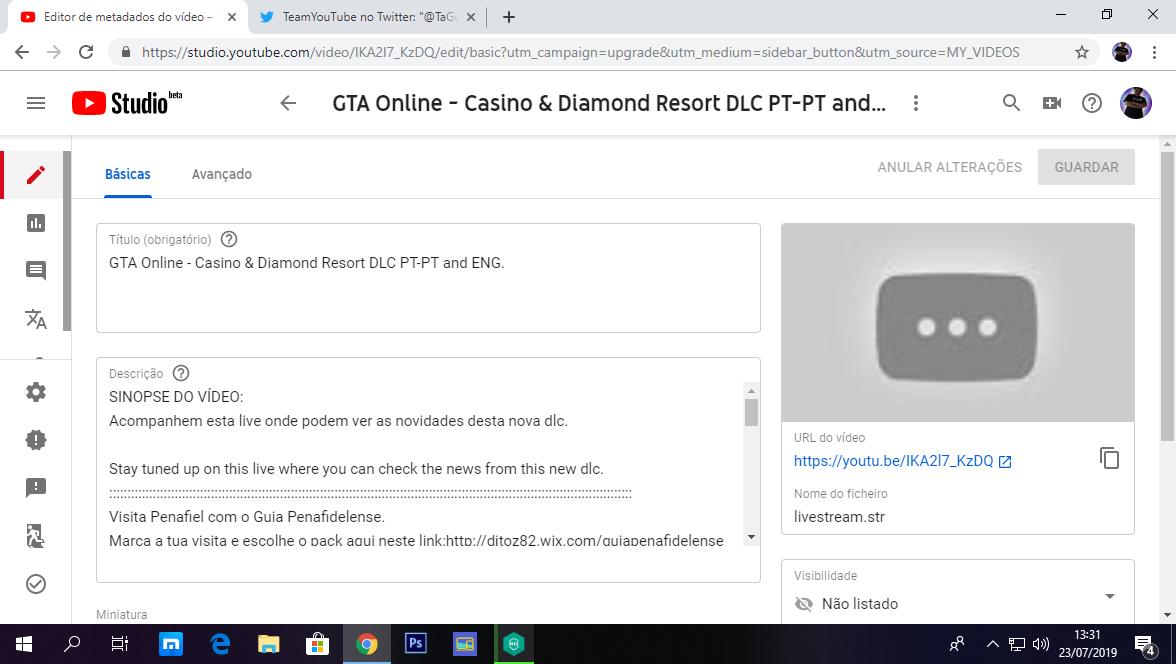Image resolution: width=1176 pixels, height=664 pixels.
Task: Open Microsoft Store from taskbar
Action: pos(317,644)
